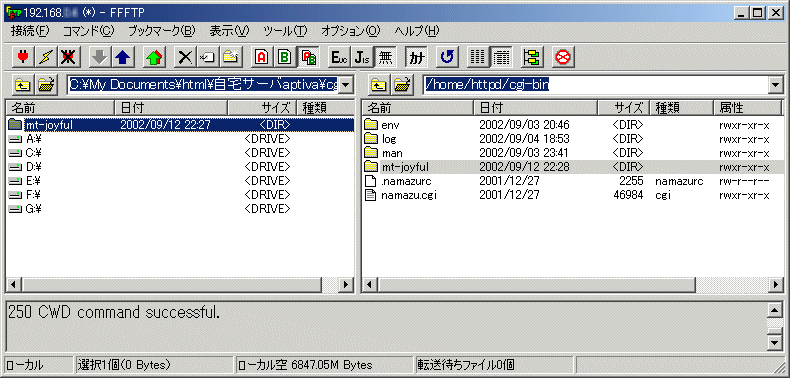This screenshot has width=790, height=378.
Task: Click the Rename icon in toolbar
Action: click(x=209, y=57)
